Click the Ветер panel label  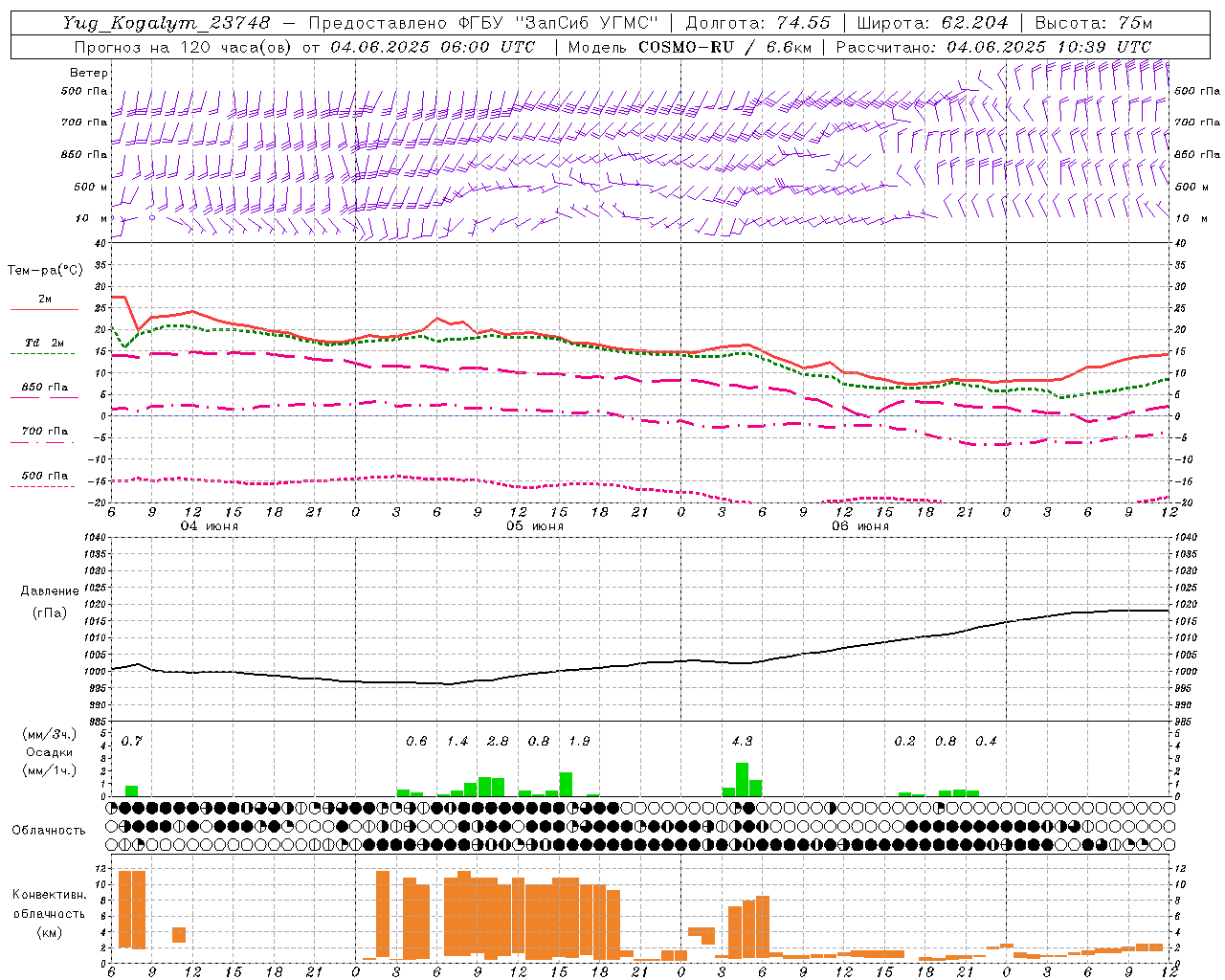[89, 73]
